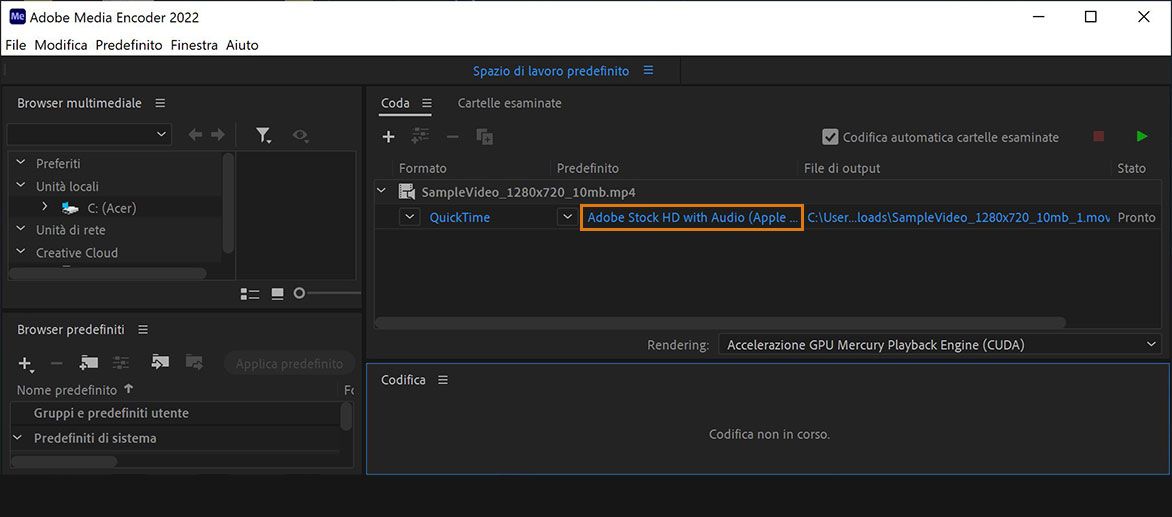Image resolution: width=1172 pixels, height=517 pixels.
Task: Add source to queue with plus icon
Action: tap(388, 137)
